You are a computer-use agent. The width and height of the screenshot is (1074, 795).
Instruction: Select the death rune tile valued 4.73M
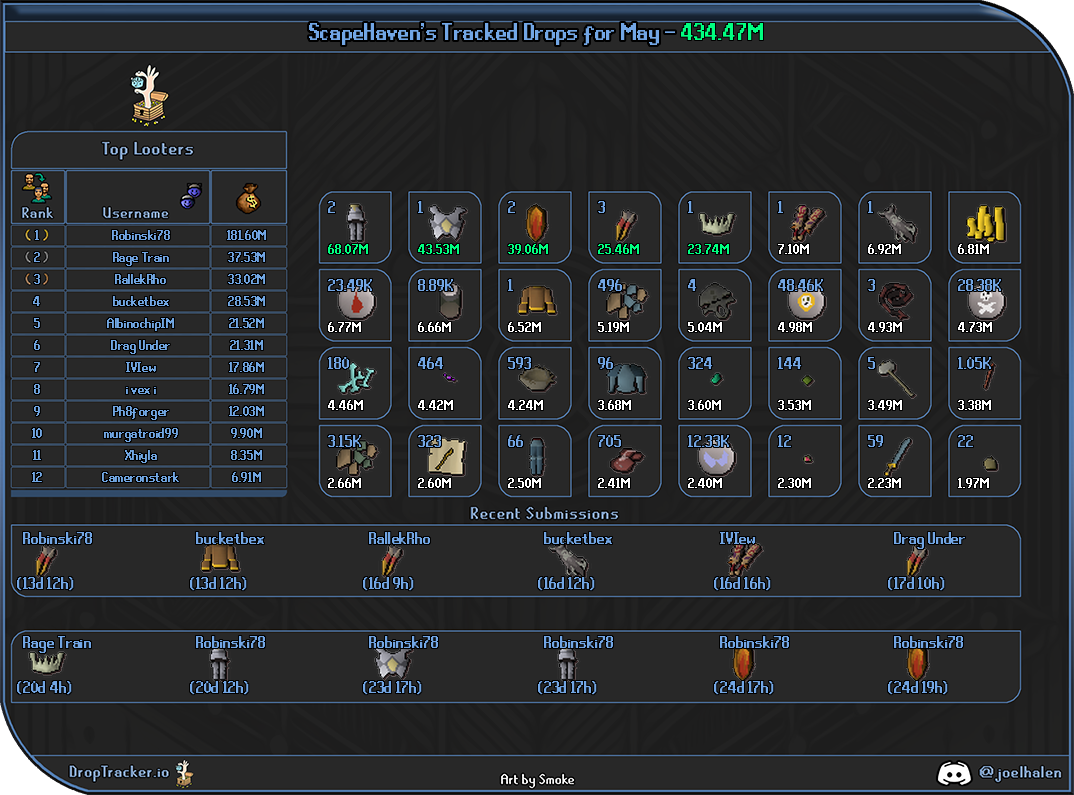click(x=985, y=305)
